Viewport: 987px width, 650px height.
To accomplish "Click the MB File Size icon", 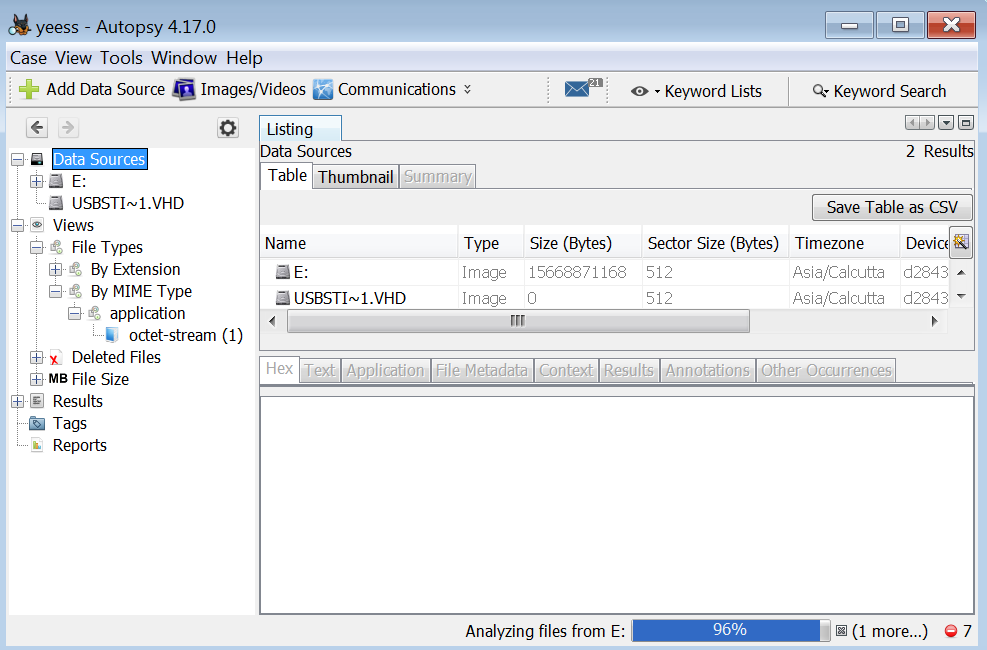I will point(58,379).
